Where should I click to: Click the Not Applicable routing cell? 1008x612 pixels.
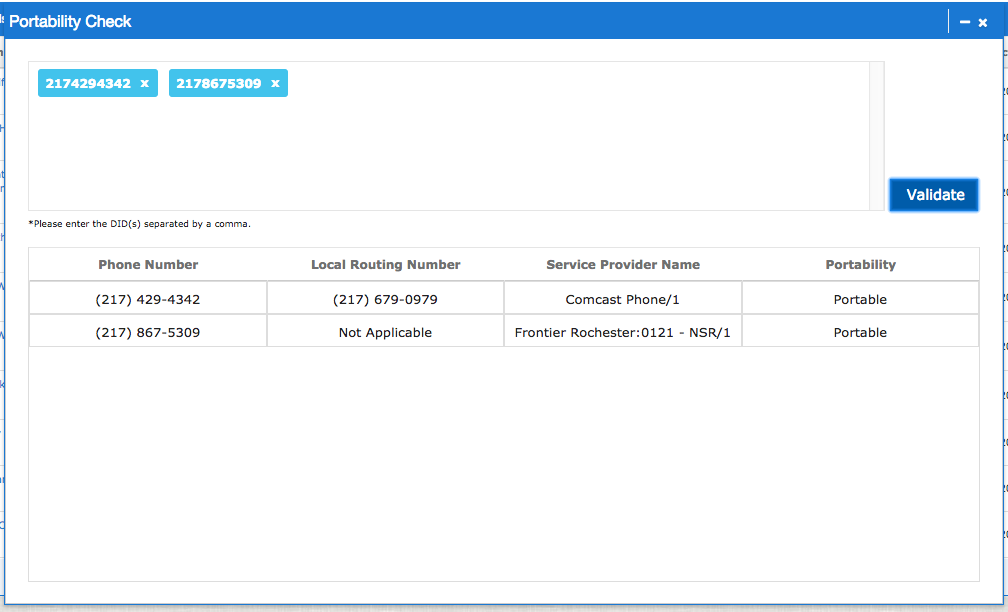pos(385,331)
